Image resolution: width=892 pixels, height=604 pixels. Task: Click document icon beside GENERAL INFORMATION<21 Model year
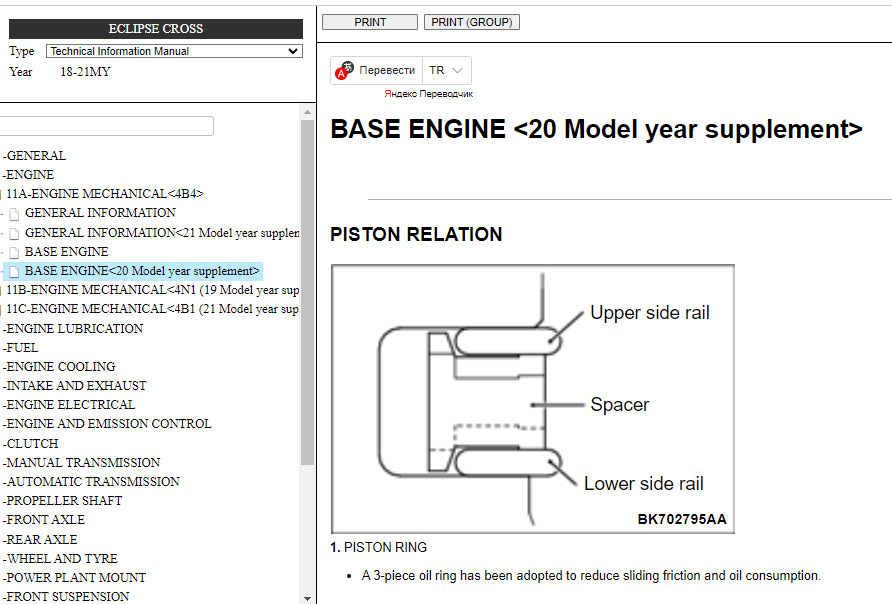(x=14, y=234)
